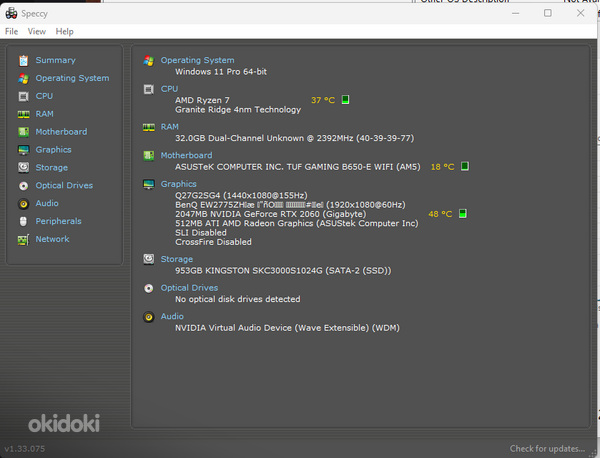Click the Storage heading link in summary
Image resolution: width=600 pixels, height=458 pixels.
177,259
